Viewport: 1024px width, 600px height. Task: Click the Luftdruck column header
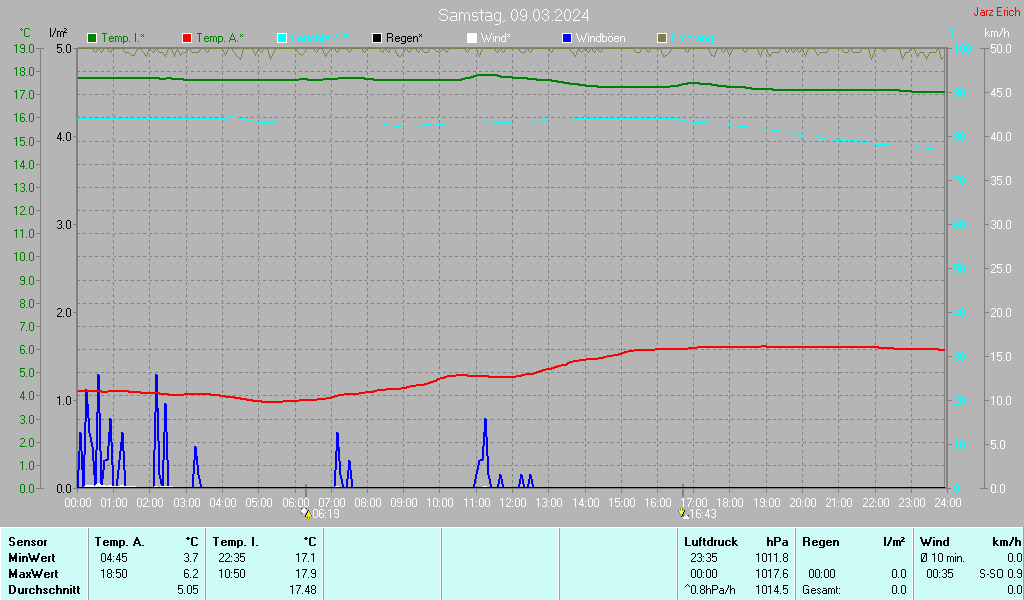711,542
